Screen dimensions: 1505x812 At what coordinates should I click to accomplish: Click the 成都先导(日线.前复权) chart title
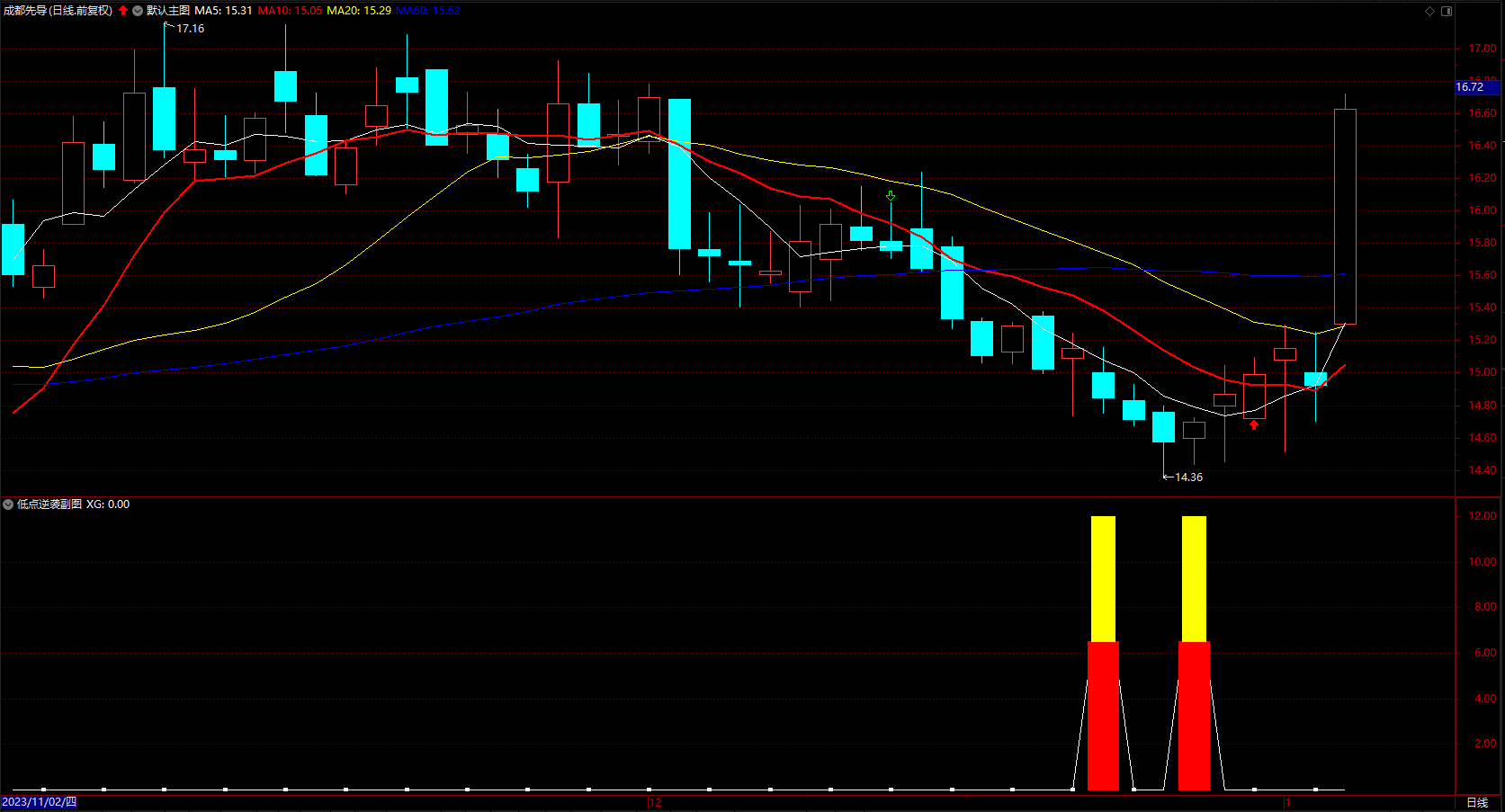click(58, 11)
